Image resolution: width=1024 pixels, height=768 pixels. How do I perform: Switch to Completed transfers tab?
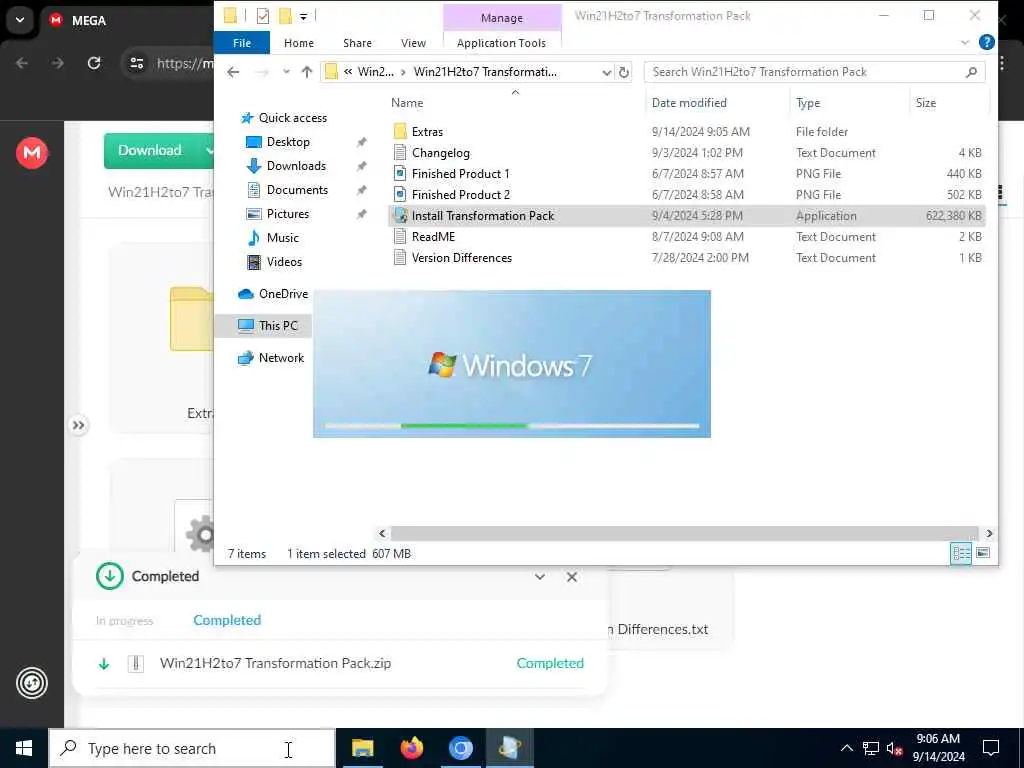pyautogui.click(x=227, y=620)
